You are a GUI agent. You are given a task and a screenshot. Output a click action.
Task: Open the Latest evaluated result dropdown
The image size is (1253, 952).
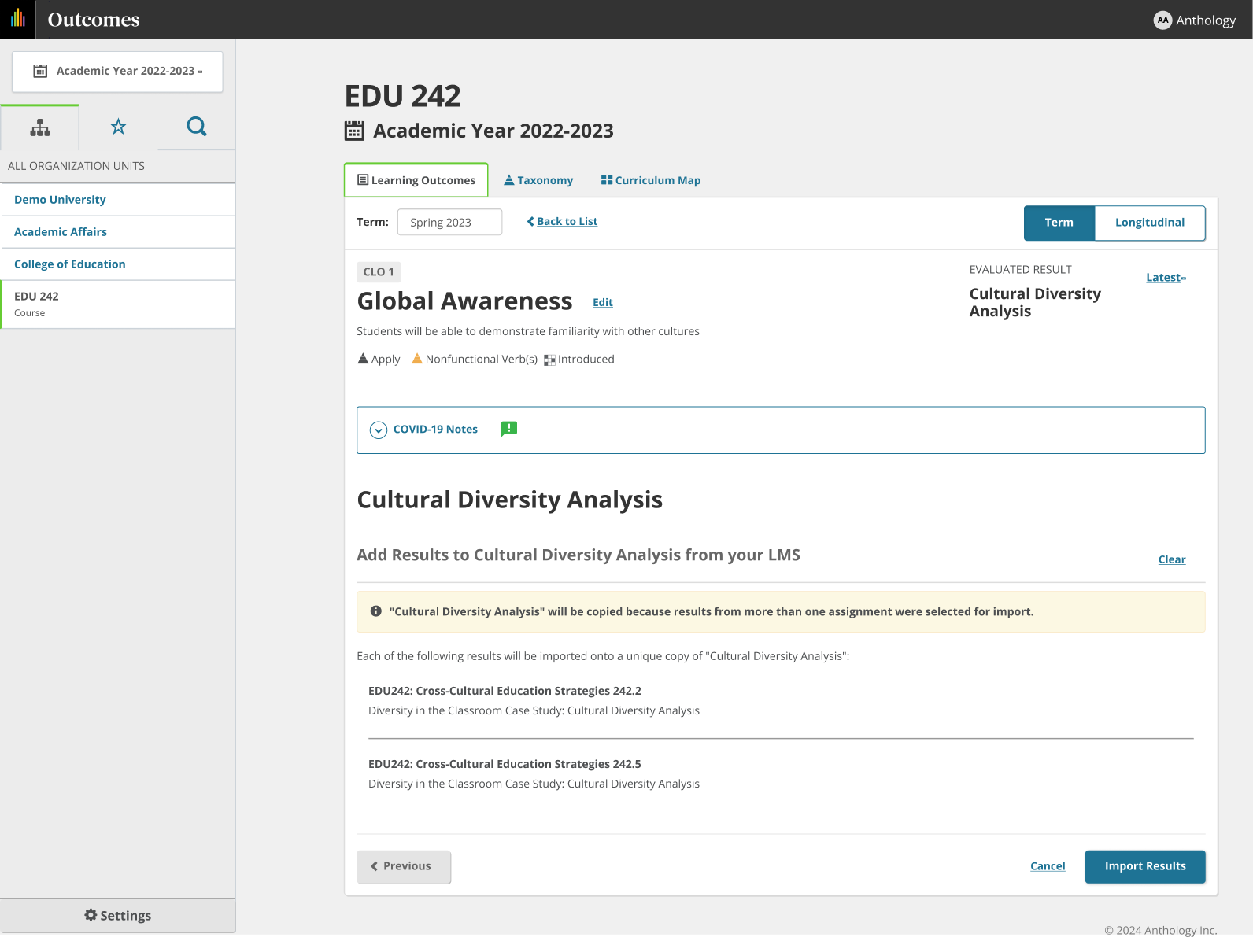pos(1166,278)
